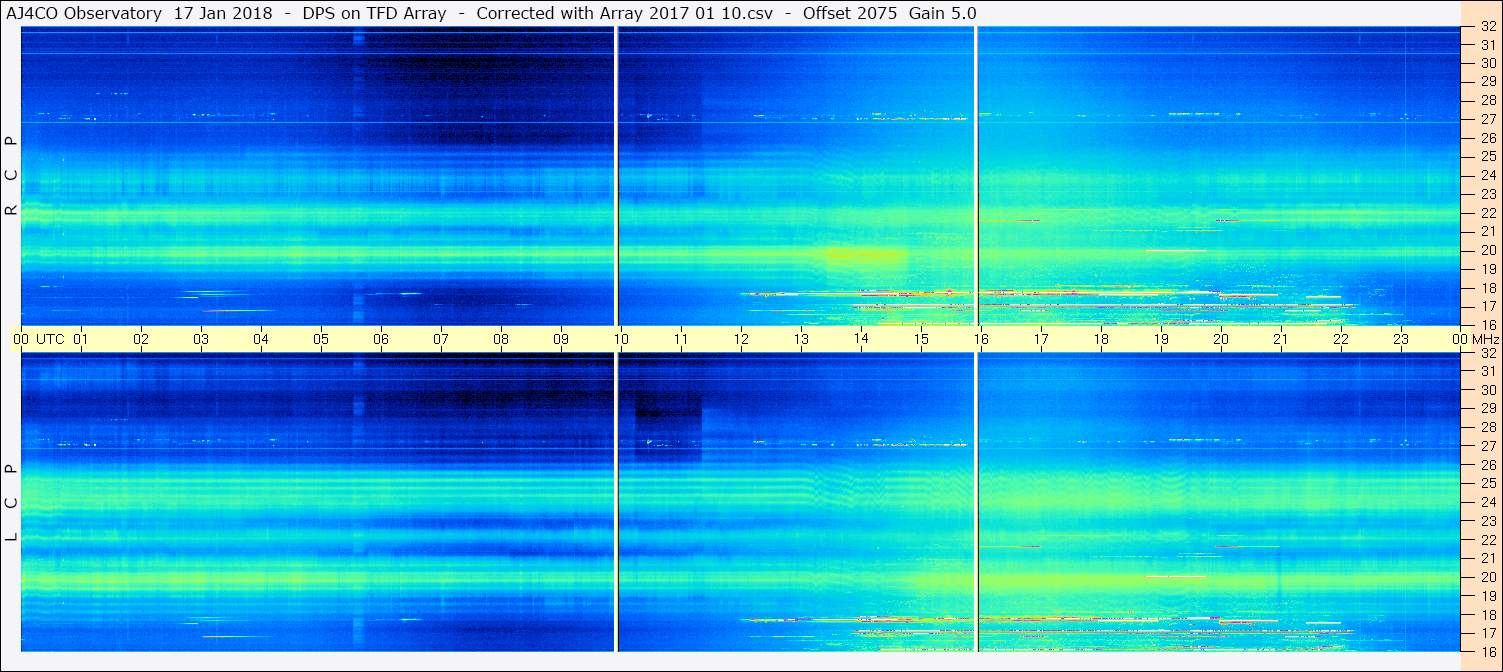
Task: Select the 07 hour tick label
Action: coord(441,339)
